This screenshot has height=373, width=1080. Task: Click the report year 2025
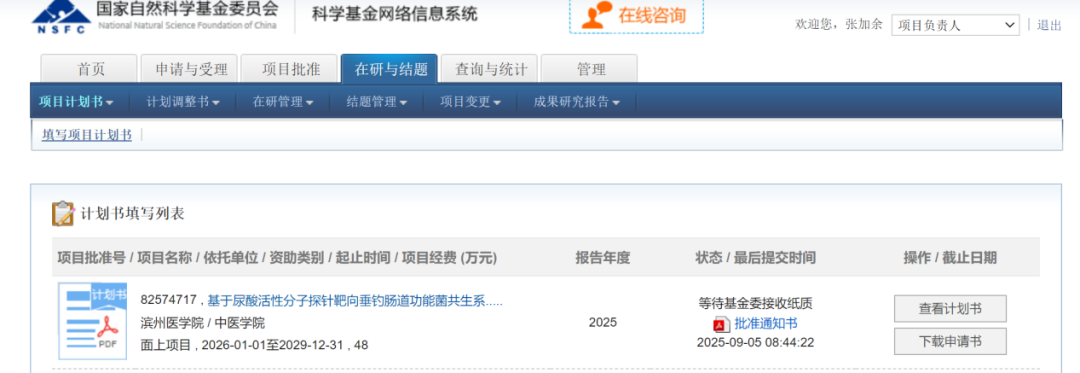click(603, 322)
